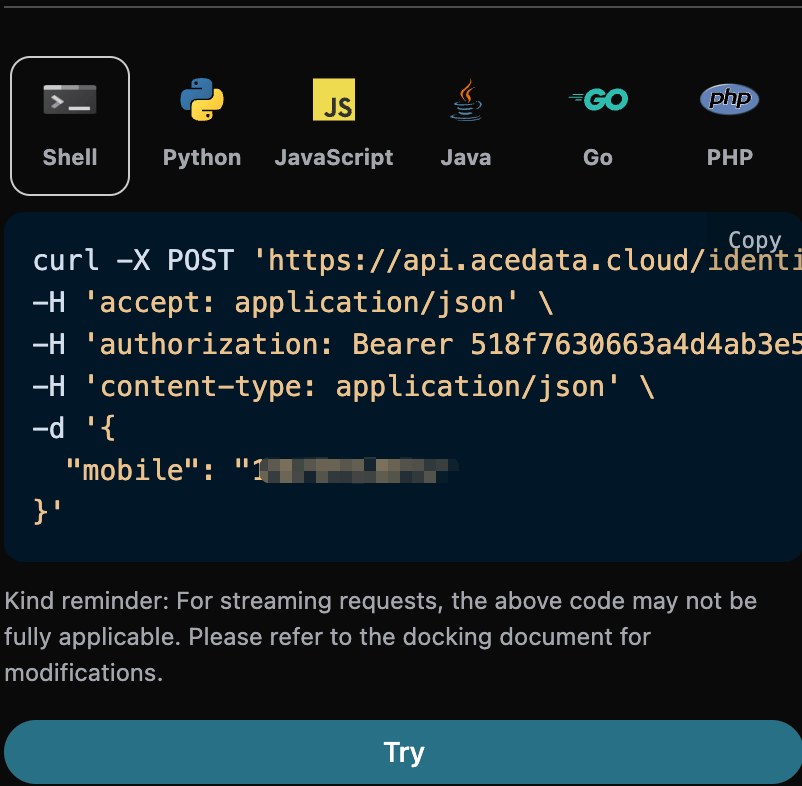Click the blurred mobile number value
Image resolution: width=802 pixels, height=786 pixels.
coord(350,469)
